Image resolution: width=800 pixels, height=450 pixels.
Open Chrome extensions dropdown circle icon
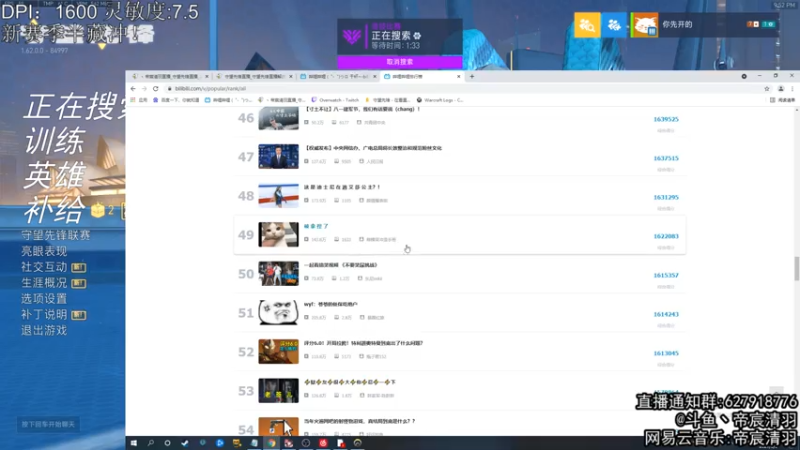coord(744,77)
